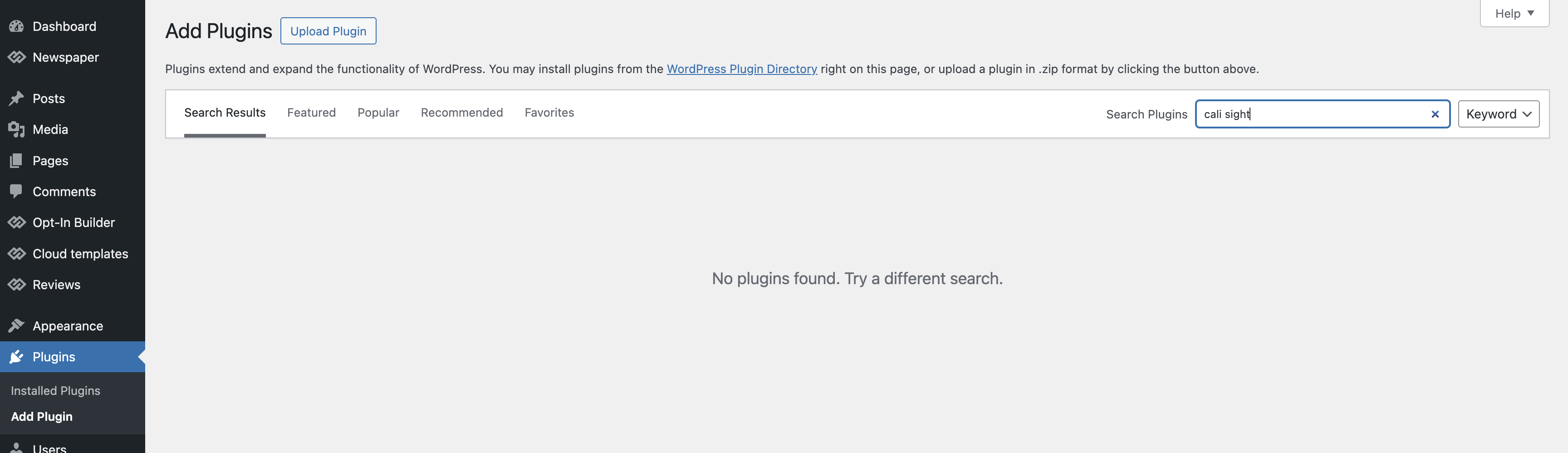Click the Newspaper theme icon
Viewport: 1568px width, 453px height.
16,57
